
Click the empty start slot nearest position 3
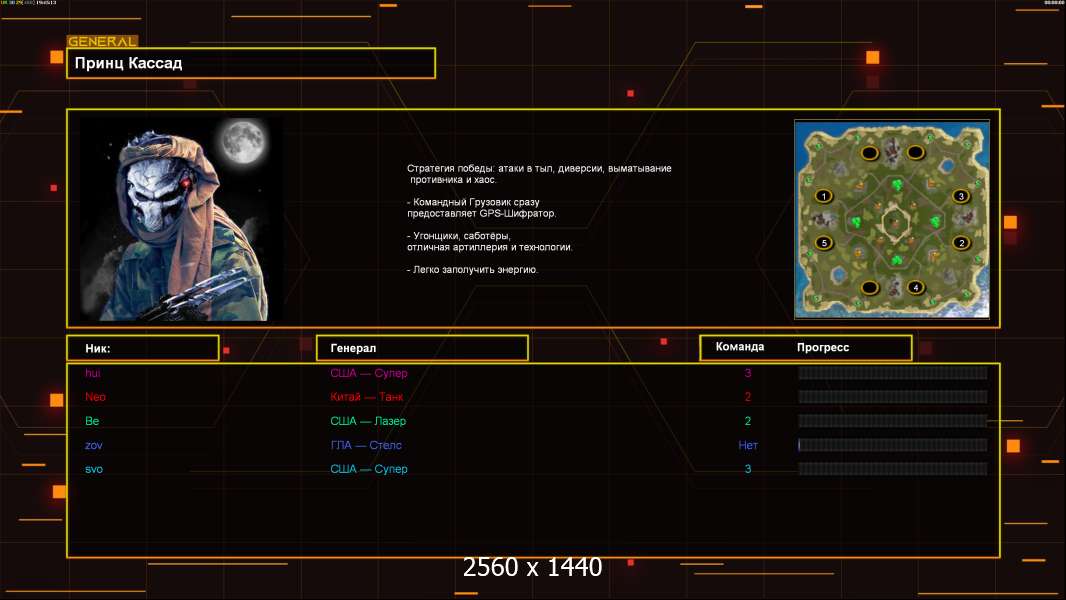[x=915, y=152]
